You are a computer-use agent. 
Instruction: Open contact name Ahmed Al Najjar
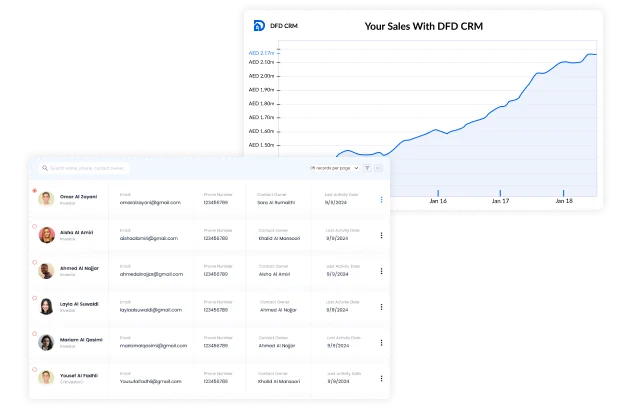pos(79,268)
